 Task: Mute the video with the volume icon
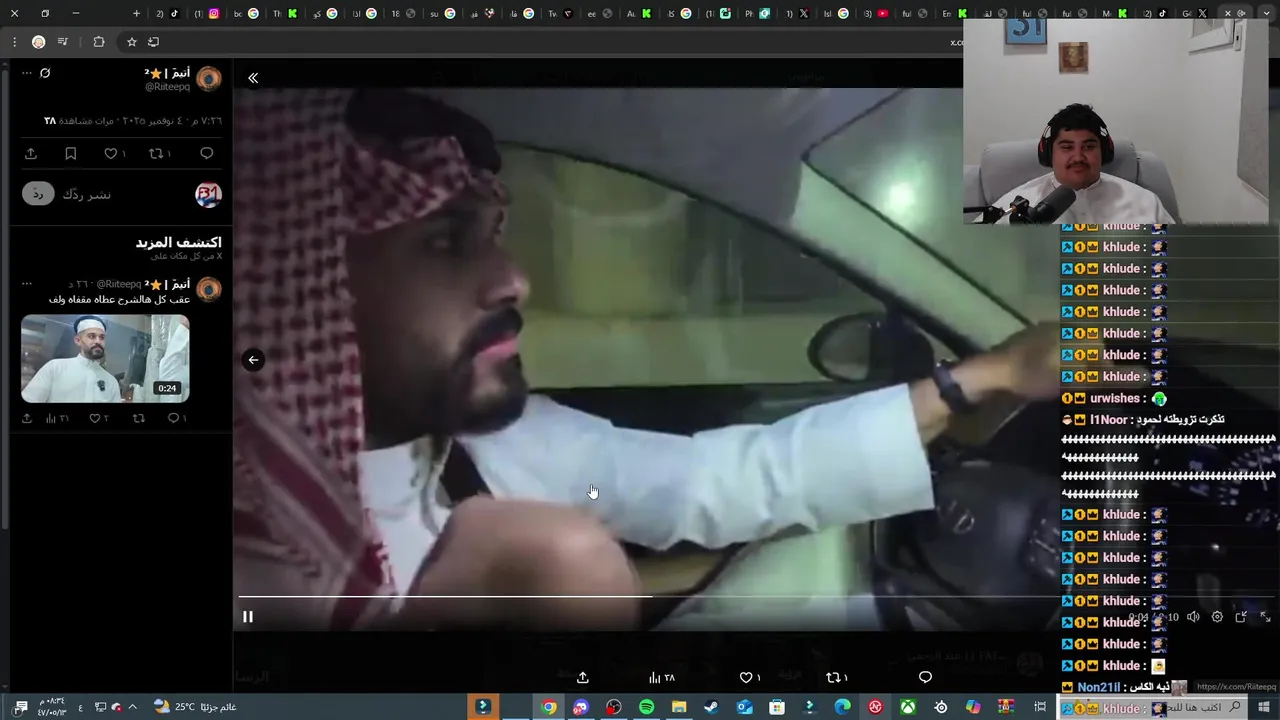(x=1193, y=617)
